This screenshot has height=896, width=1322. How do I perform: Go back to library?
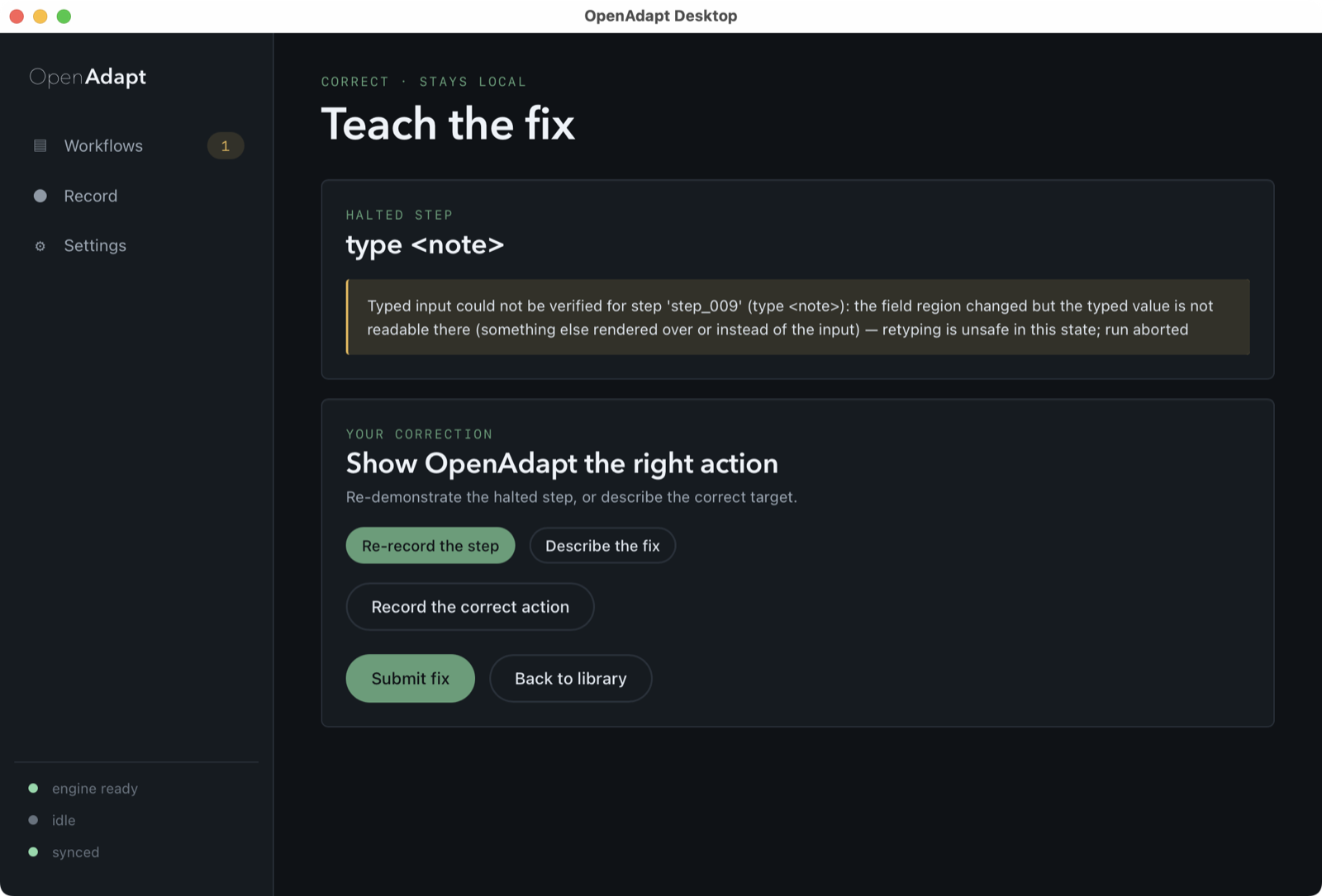(570, 679)
